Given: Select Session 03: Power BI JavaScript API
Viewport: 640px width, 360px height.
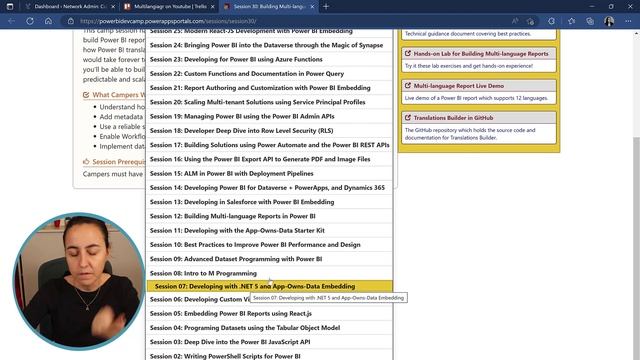Looking at the screenshot, I should (x=269, y=342).
